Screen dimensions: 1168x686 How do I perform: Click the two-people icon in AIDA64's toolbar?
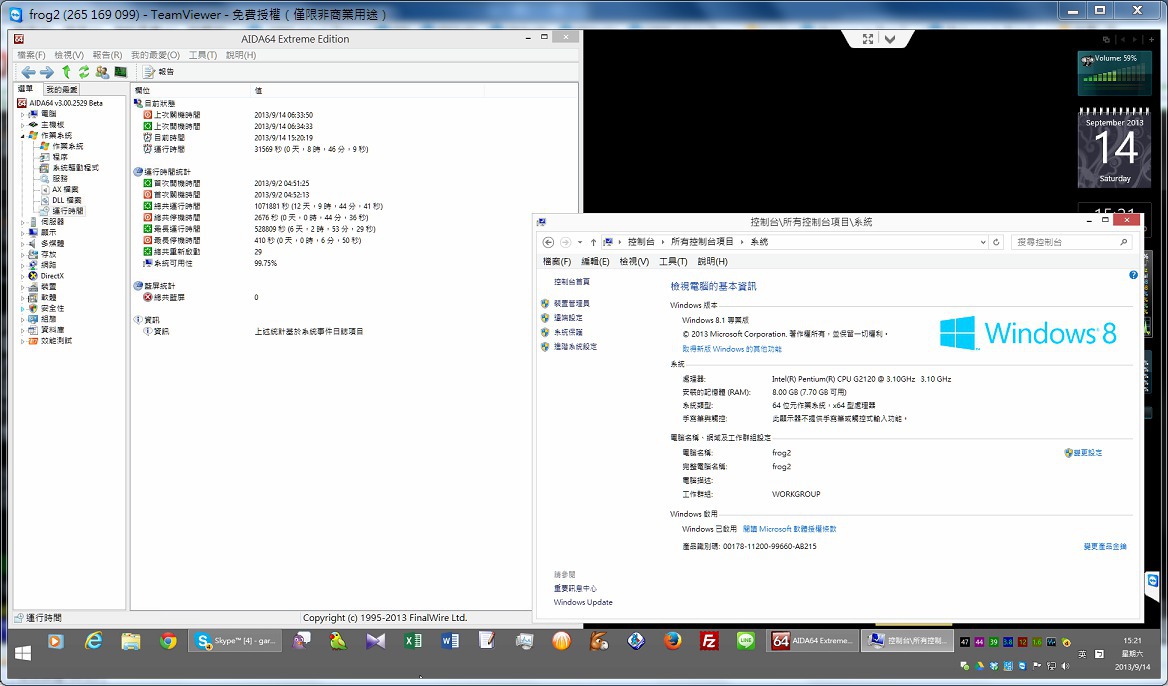(x=102, y=72)
